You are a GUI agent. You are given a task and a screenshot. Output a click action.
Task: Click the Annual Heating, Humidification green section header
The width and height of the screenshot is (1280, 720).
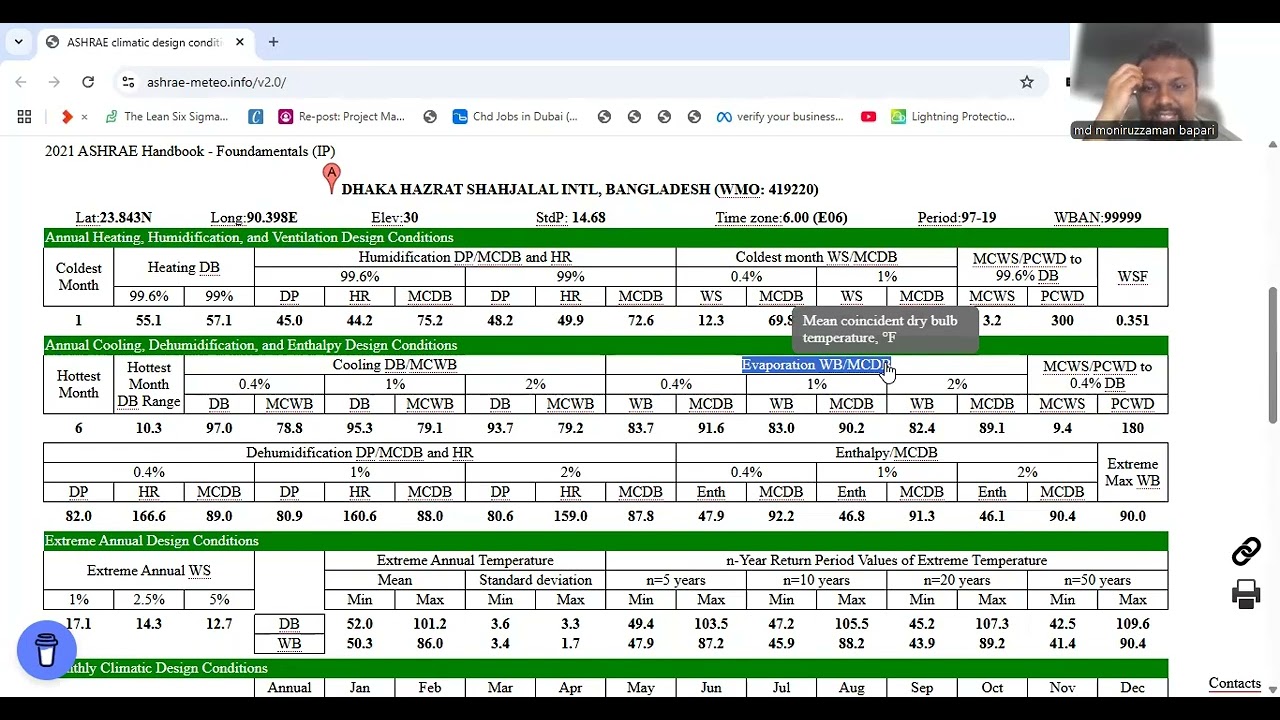(x=605, y=237)
